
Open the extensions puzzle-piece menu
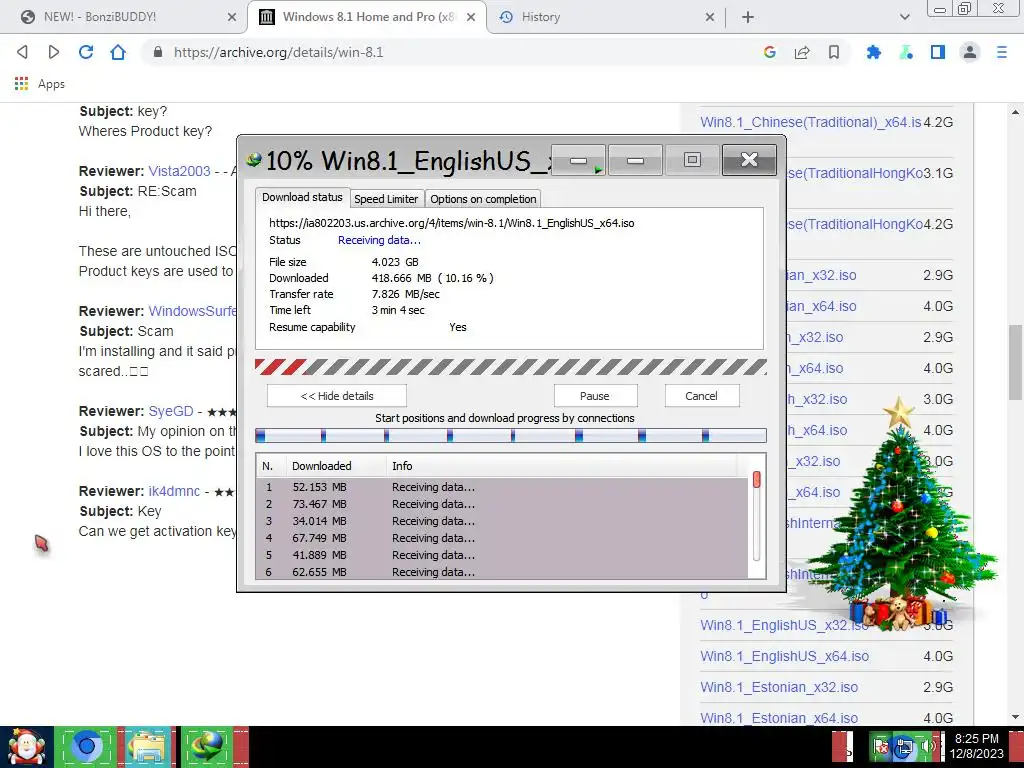pos(873,52)
